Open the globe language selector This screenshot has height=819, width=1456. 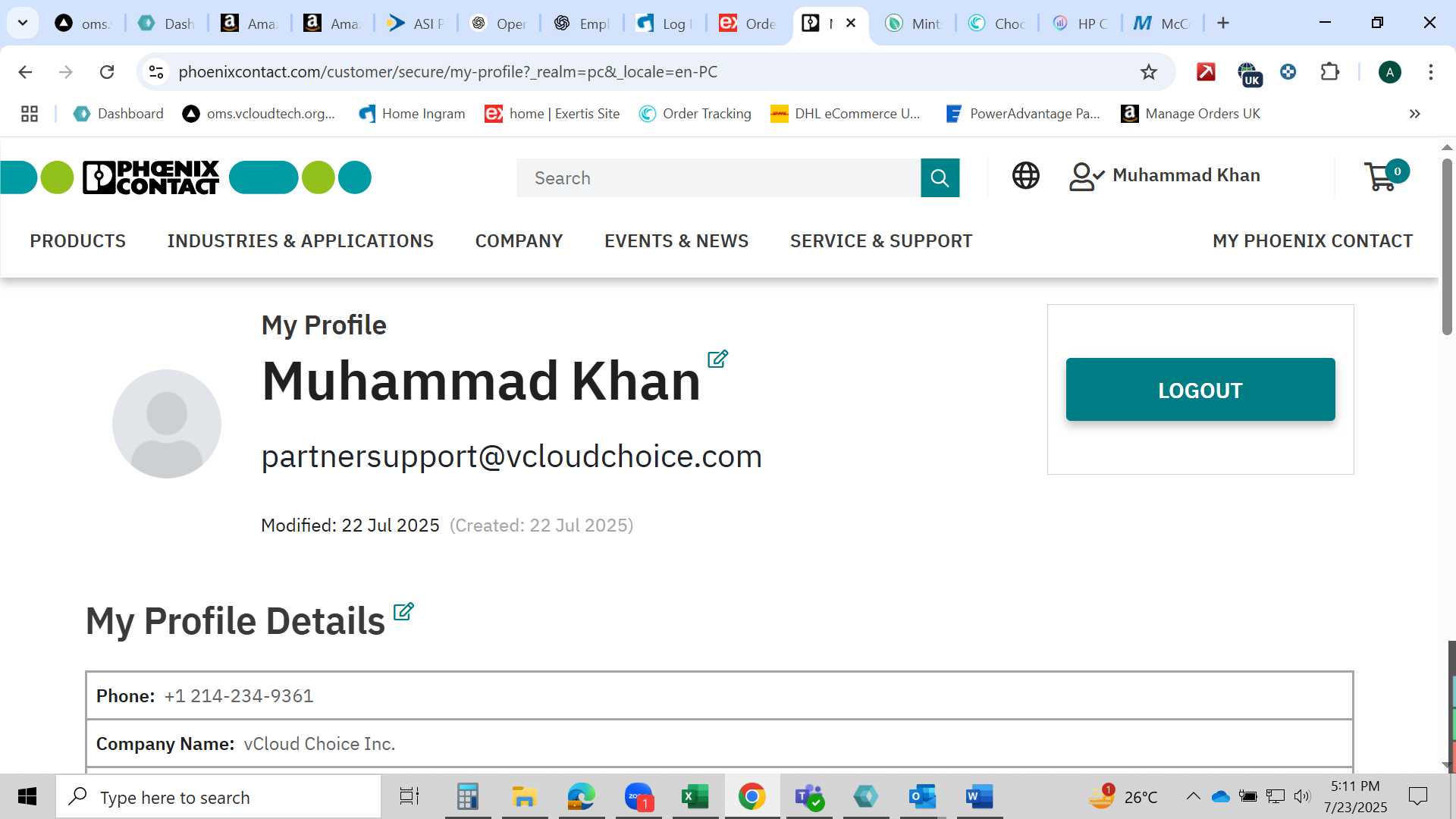point(1025,176)
